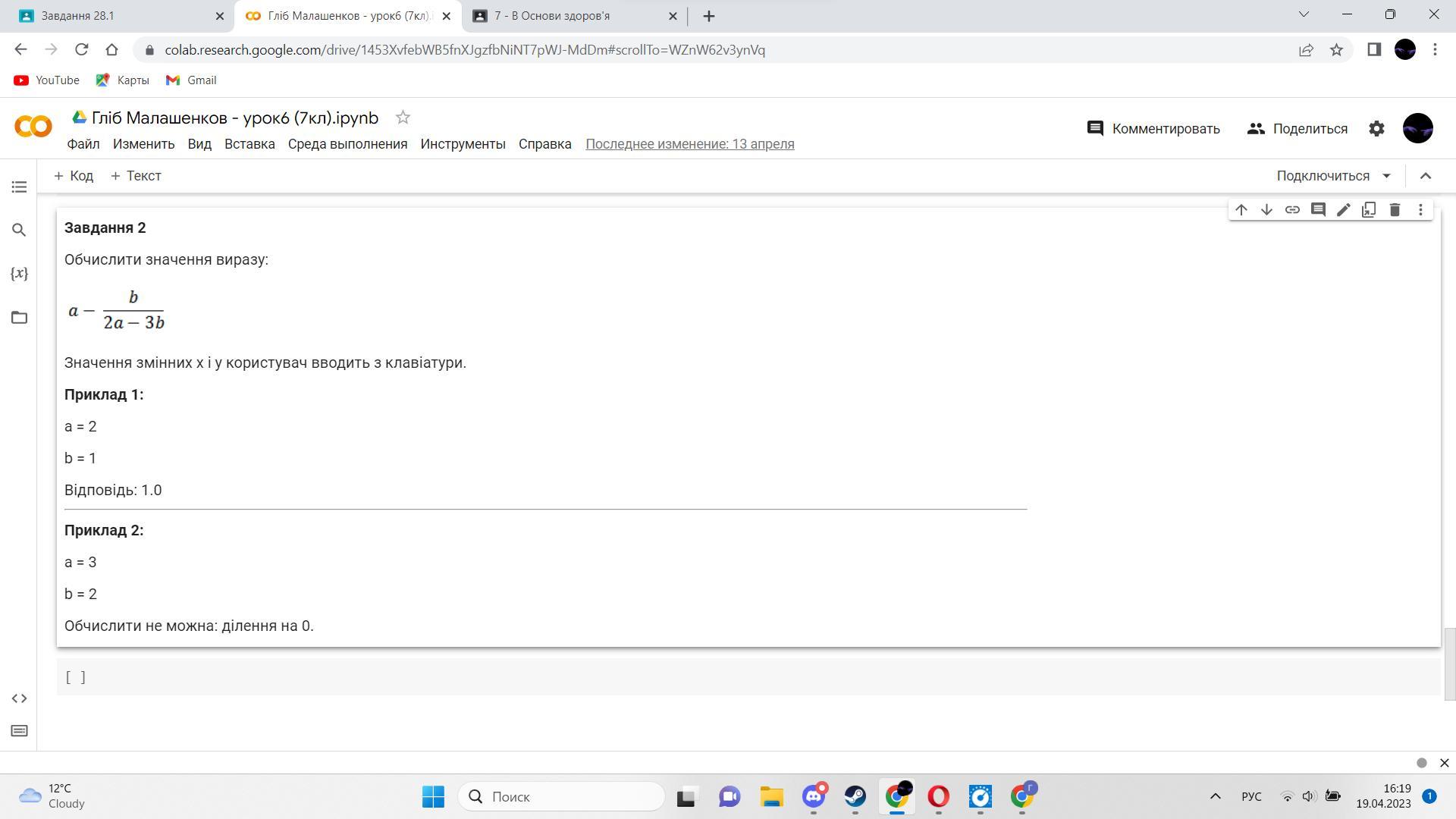Edit the text cell with pencil

[1343, 210]
